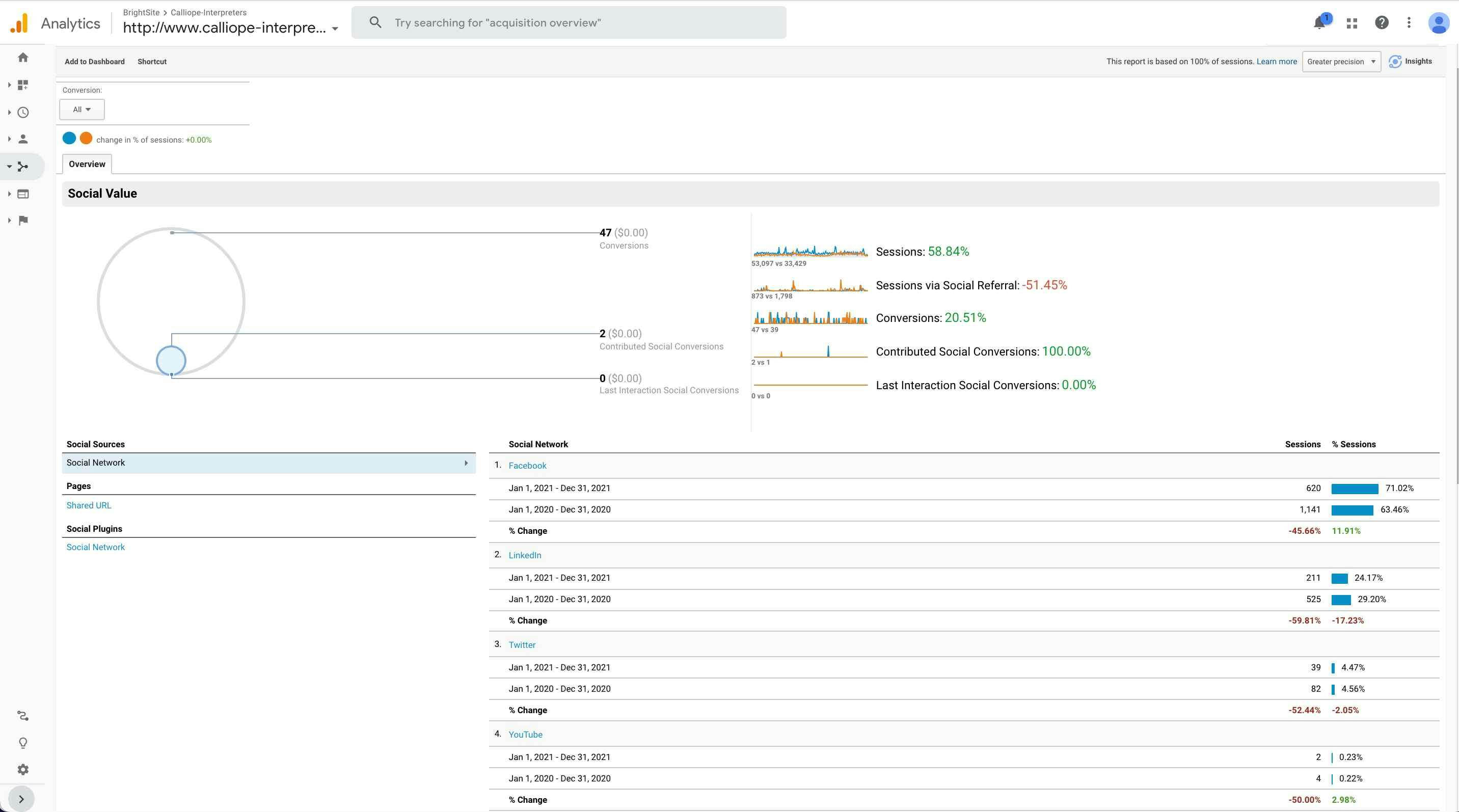Click the help question mark icon
Image resolution: width=1459 pixels, height=812 pixels.
tap(1382, 22)
